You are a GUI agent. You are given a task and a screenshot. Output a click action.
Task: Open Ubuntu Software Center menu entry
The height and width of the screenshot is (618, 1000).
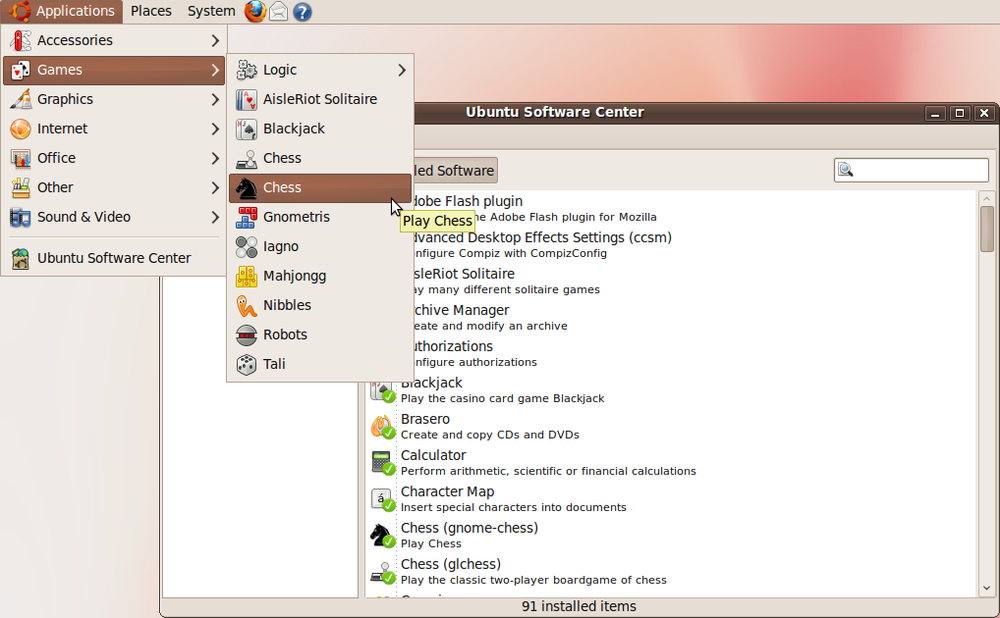coord(114,258)
